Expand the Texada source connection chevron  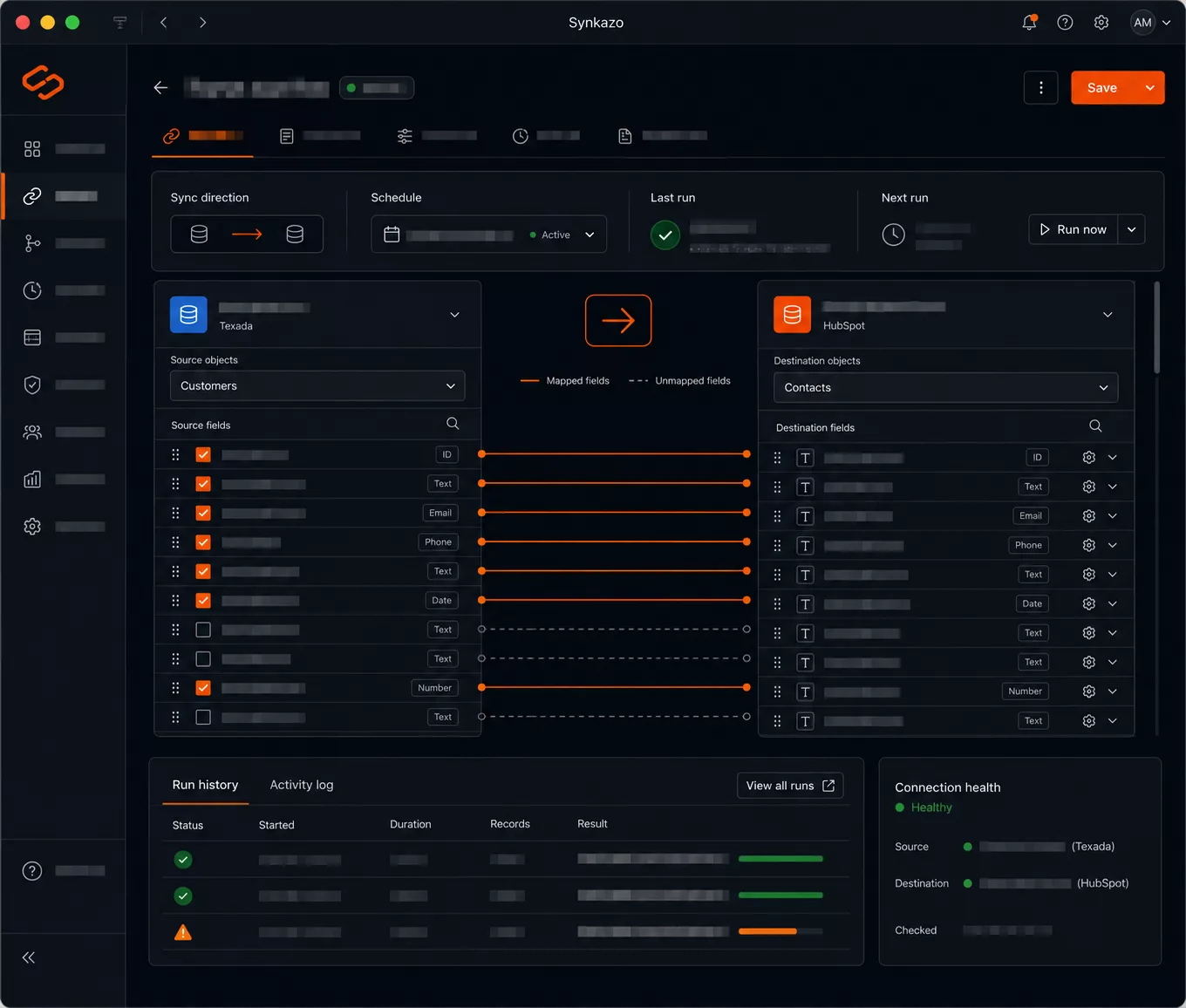[454, 315]
